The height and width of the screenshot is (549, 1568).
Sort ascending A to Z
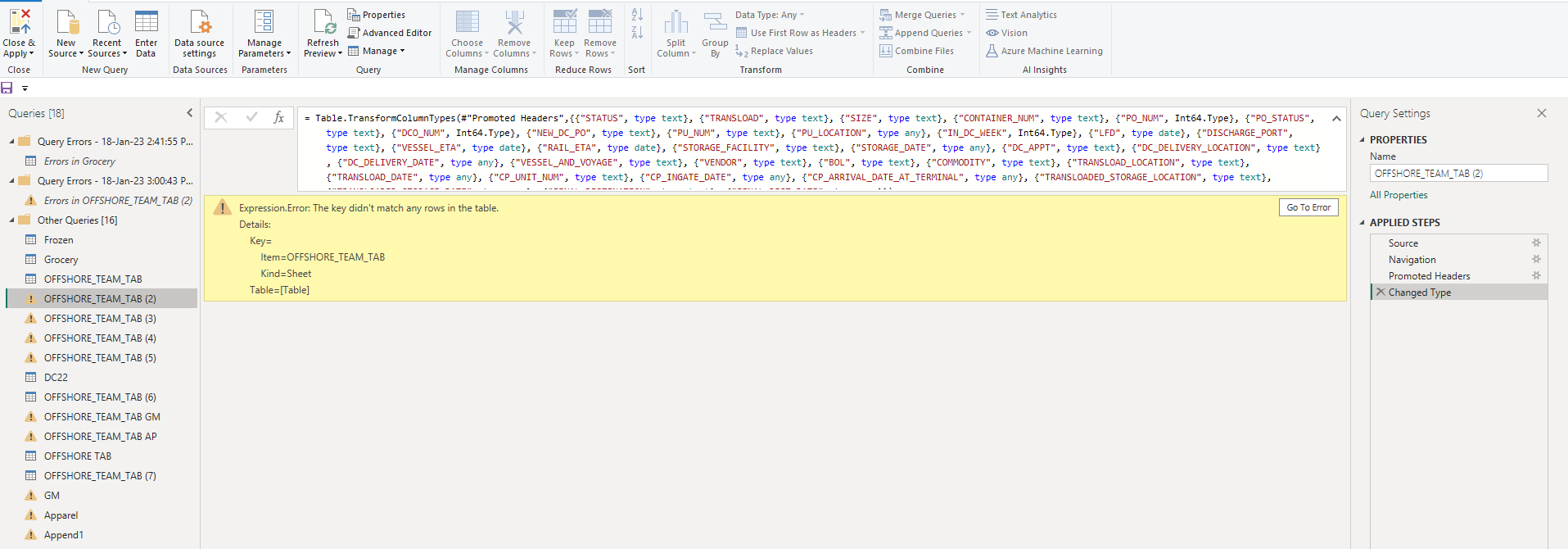637,15
